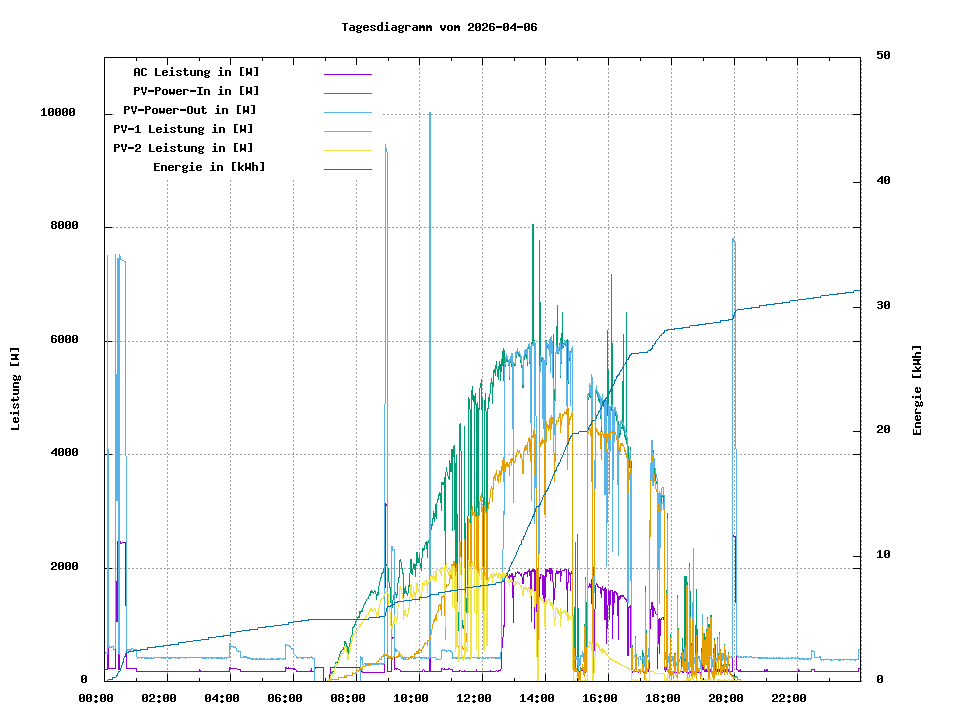Select the 'Energie in [kWh]' legend label
Screen dimensions: 960x720
click(209, 167)
